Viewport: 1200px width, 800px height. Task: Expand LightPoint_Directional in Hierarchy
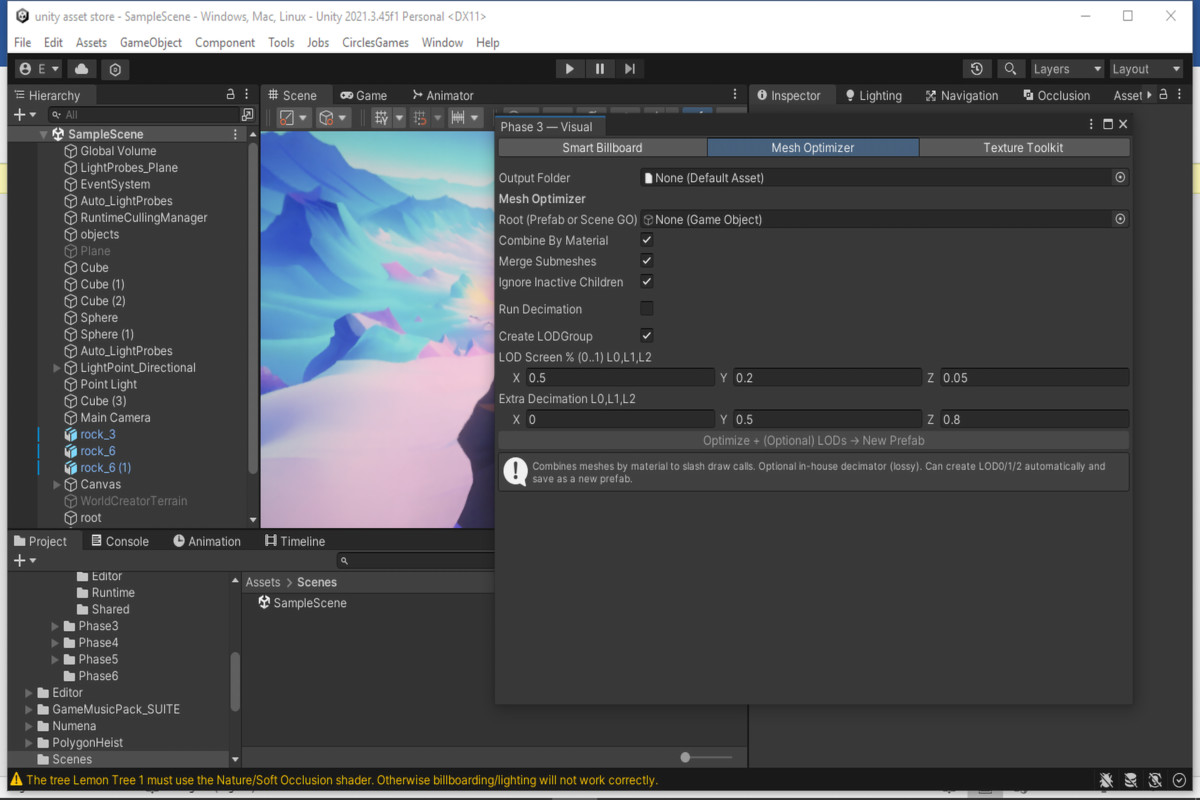pos(57,368)
